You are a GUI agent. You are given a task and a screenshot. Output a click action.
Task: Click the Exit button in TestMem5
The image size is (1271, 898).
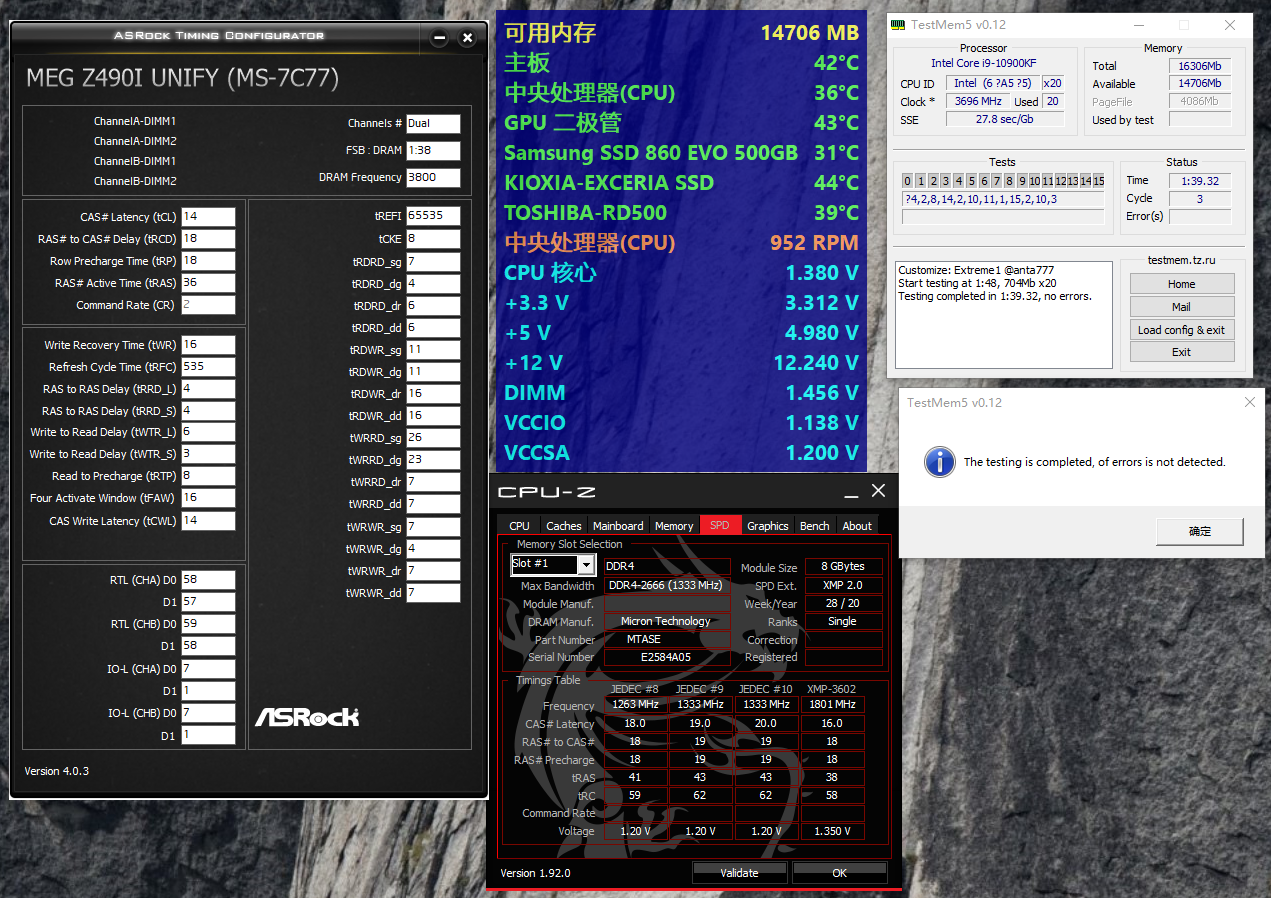point(1182,352)
